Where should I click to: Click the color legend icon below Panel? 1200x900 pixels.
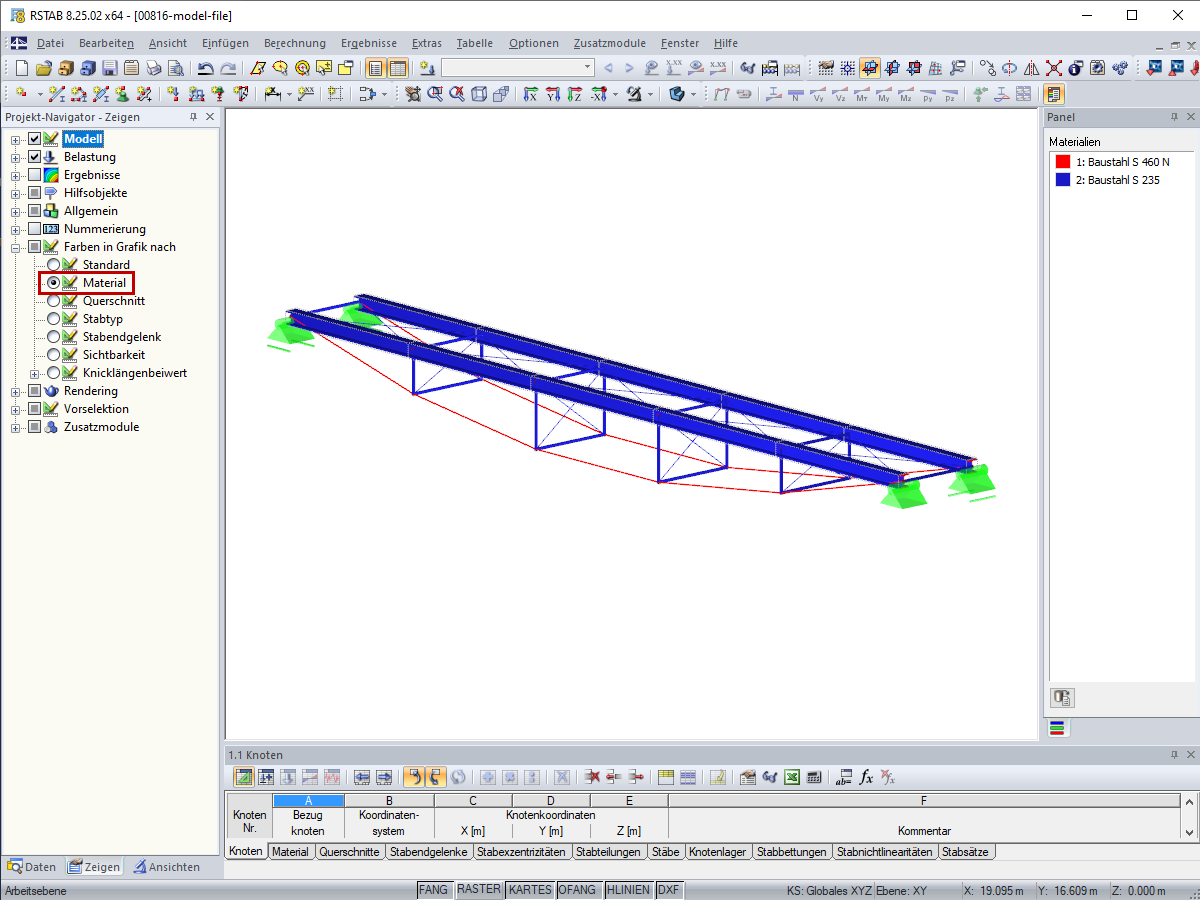pyautogui.click(x=1057, y=728)
